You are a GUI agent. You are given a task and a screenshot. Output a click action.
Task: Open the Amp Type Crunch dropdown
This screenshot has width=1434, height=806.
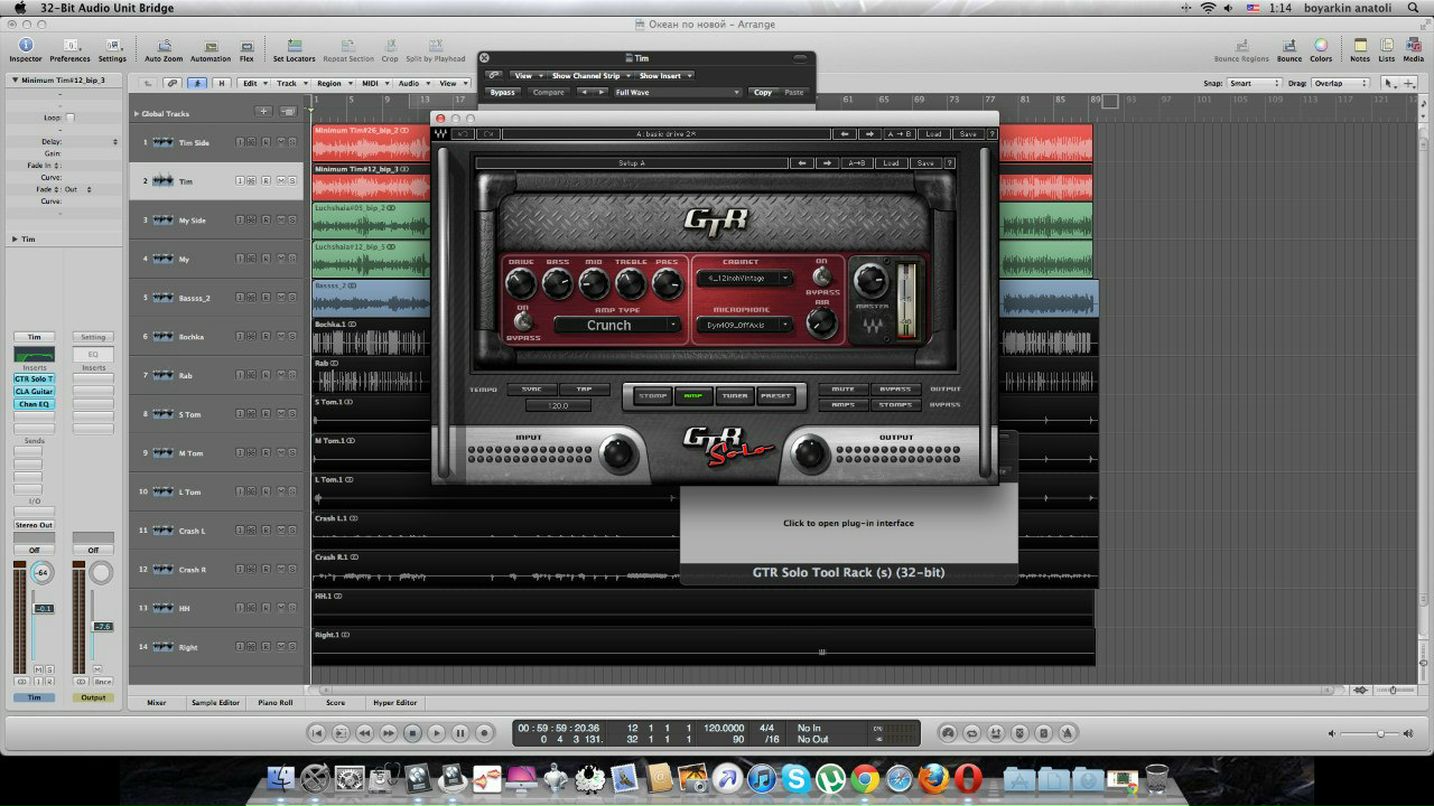coord(617,325)
